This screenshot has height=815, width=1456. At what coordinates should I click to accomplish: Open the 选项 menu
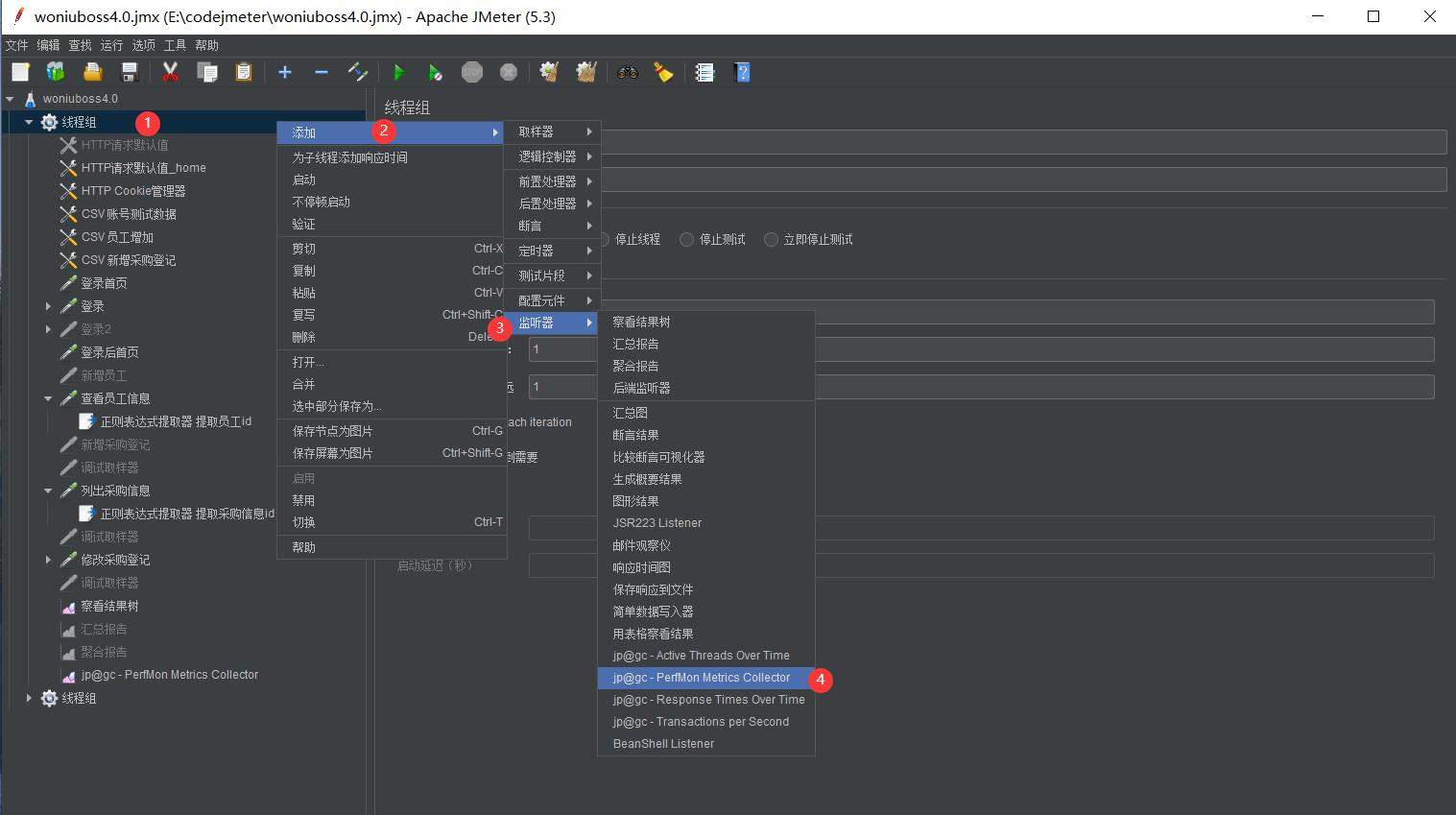(143, 45)
